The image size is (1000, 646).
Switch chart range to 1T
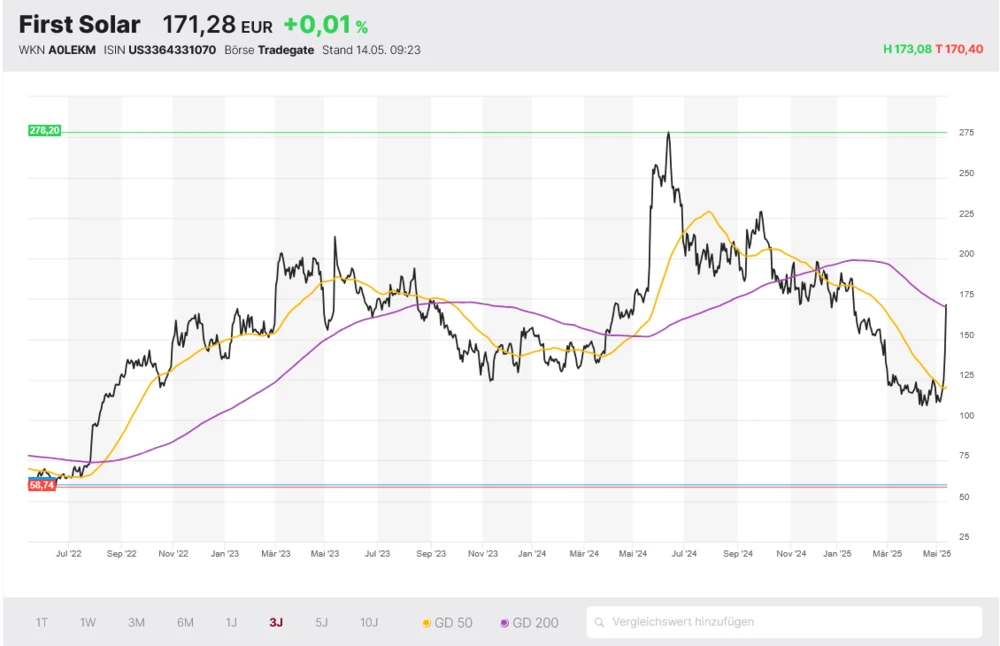click(42, 623)
